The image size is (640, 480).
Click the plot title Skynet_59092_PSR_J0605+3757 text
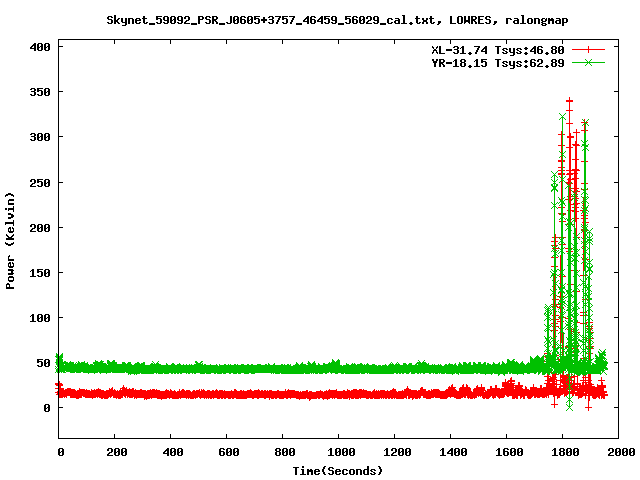[337, 20]
